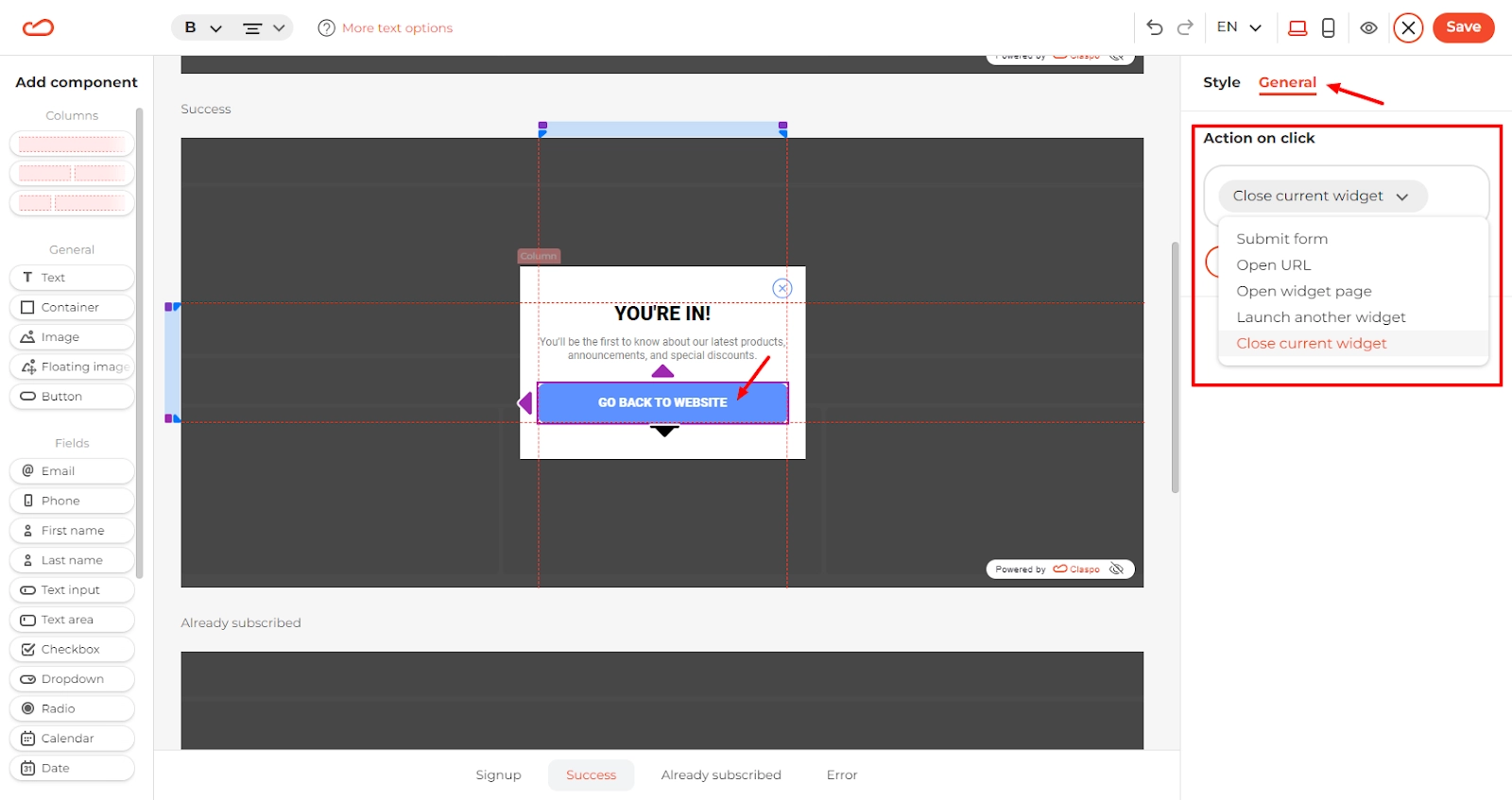This screenshot has height=800, width=1512.
Task: Add a Calendar field
Action: 72,739
